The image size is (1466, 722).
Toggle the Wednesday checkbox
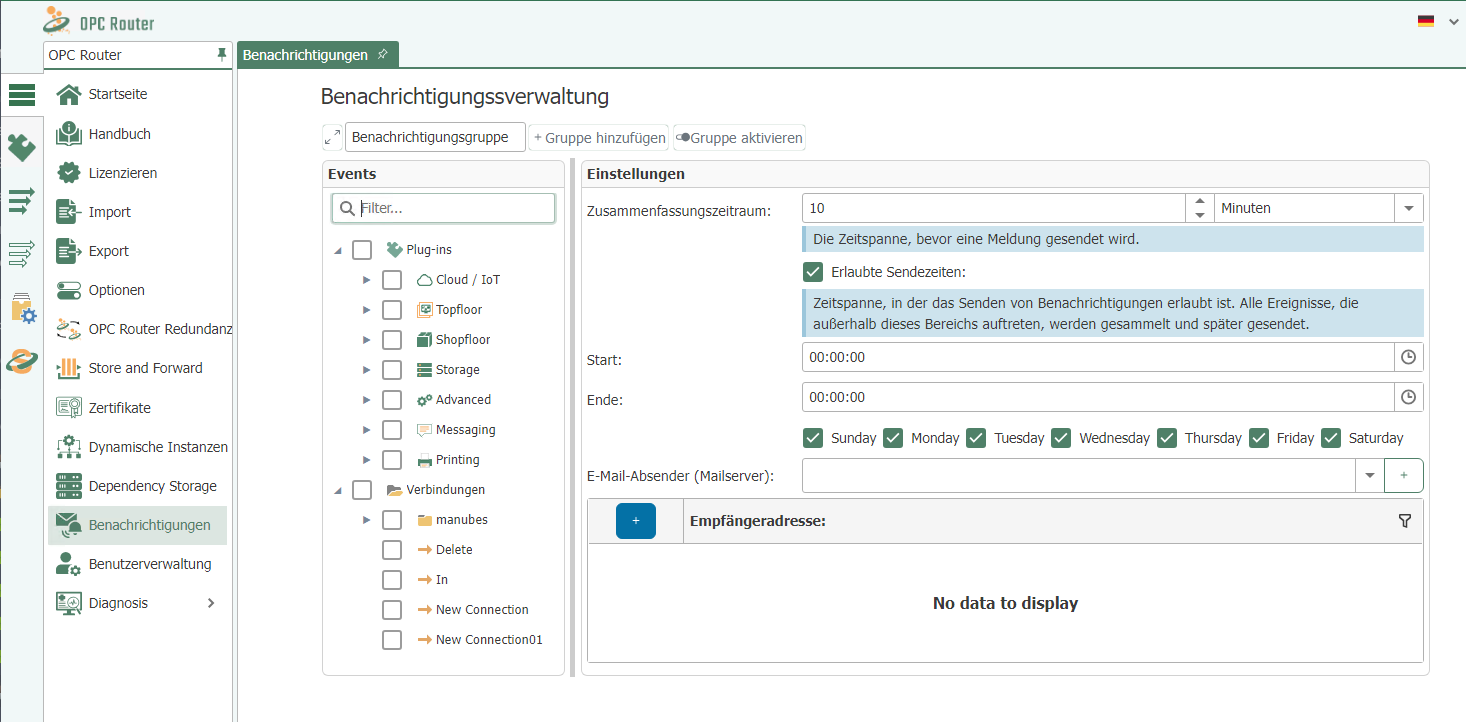pyautogui.click(x=1061, y=438)
